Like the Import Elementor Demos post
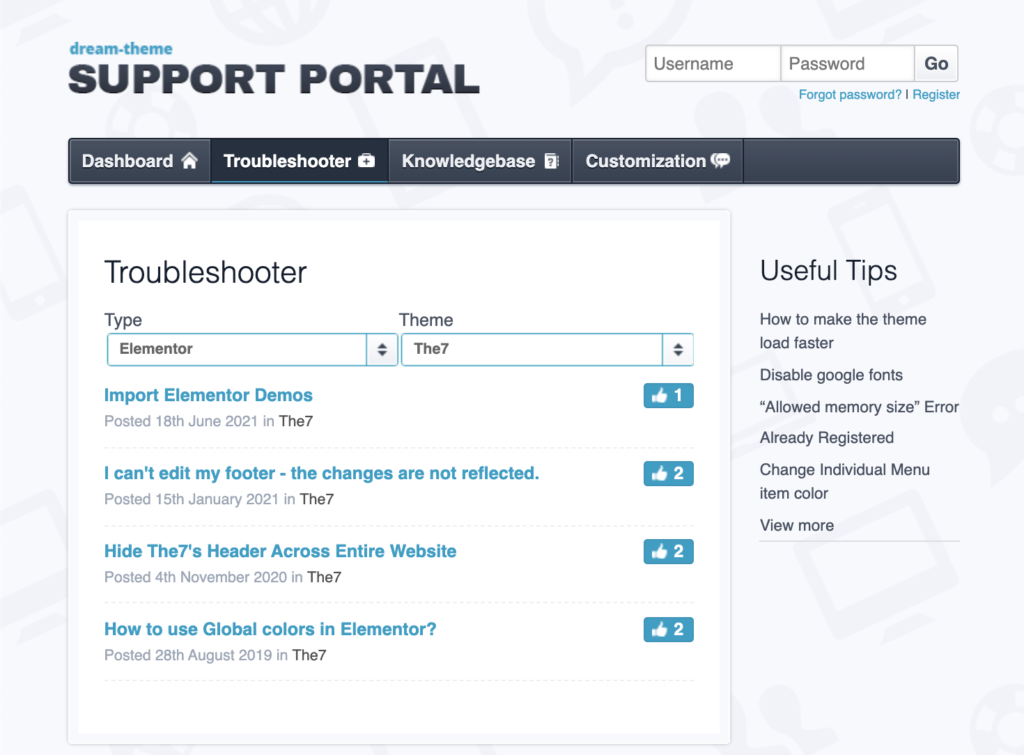The width and height of the screenshot is (1024, 755). pos(668,396)
